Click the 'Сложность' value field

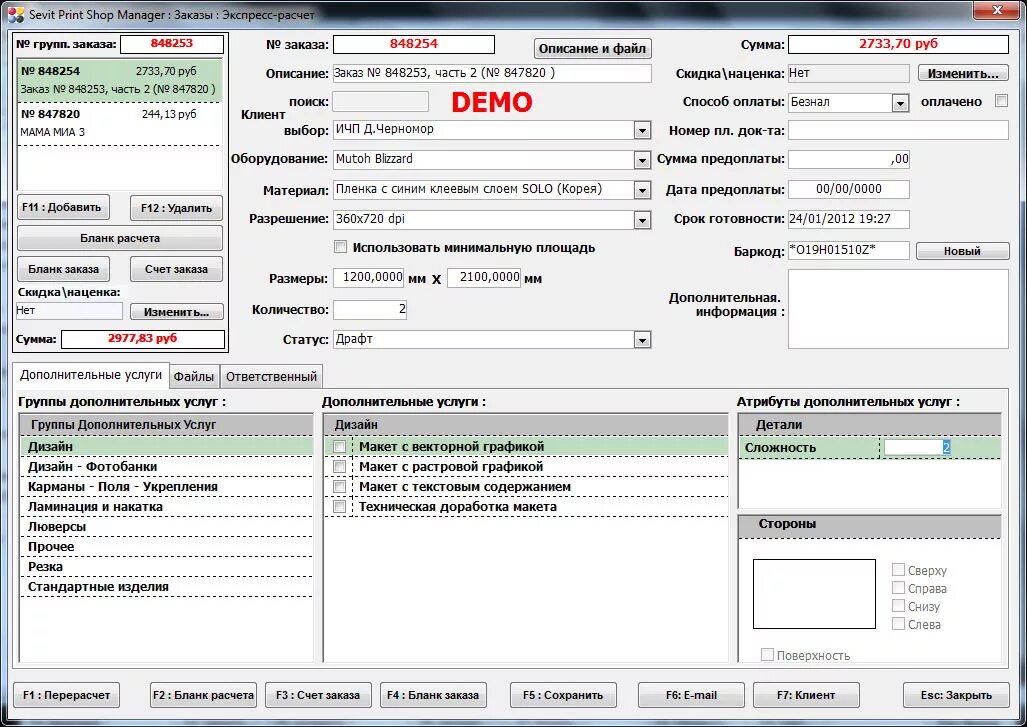click(916, 447)
